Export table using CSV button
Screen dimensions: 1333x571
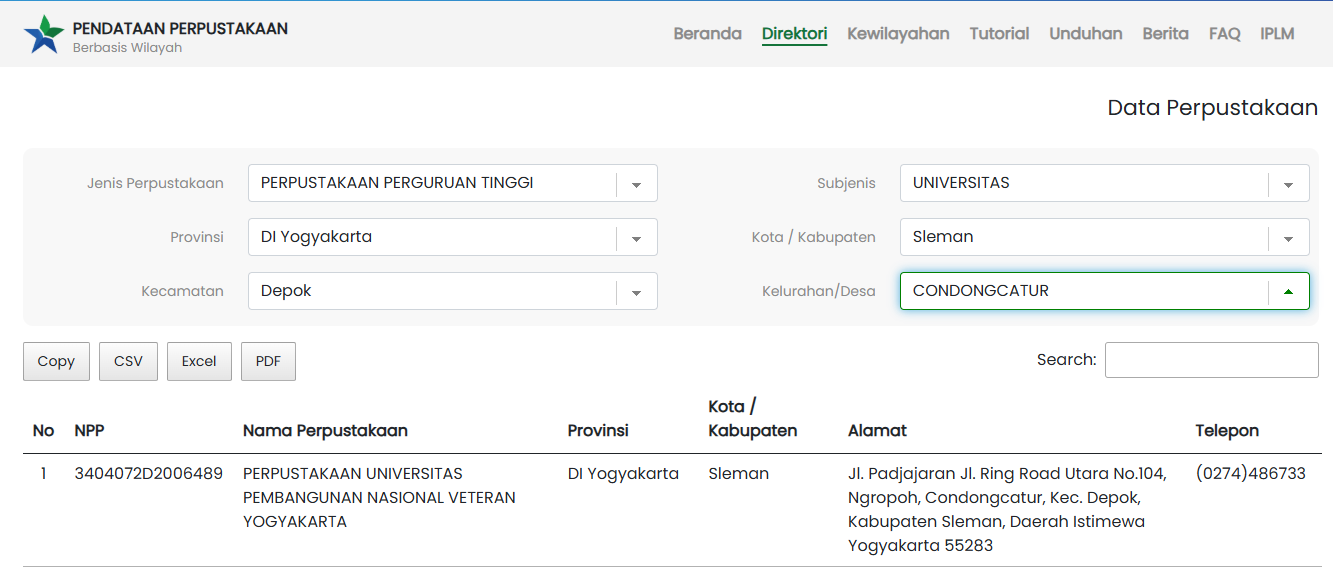coord(128,362)
